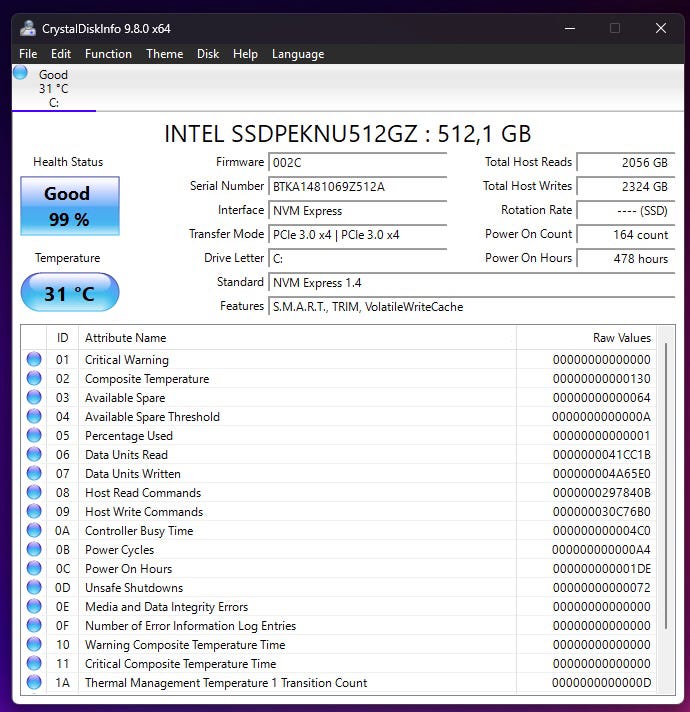Click the status orb for Power Cycles row
690x712 pixels.
tap(34, 550)
